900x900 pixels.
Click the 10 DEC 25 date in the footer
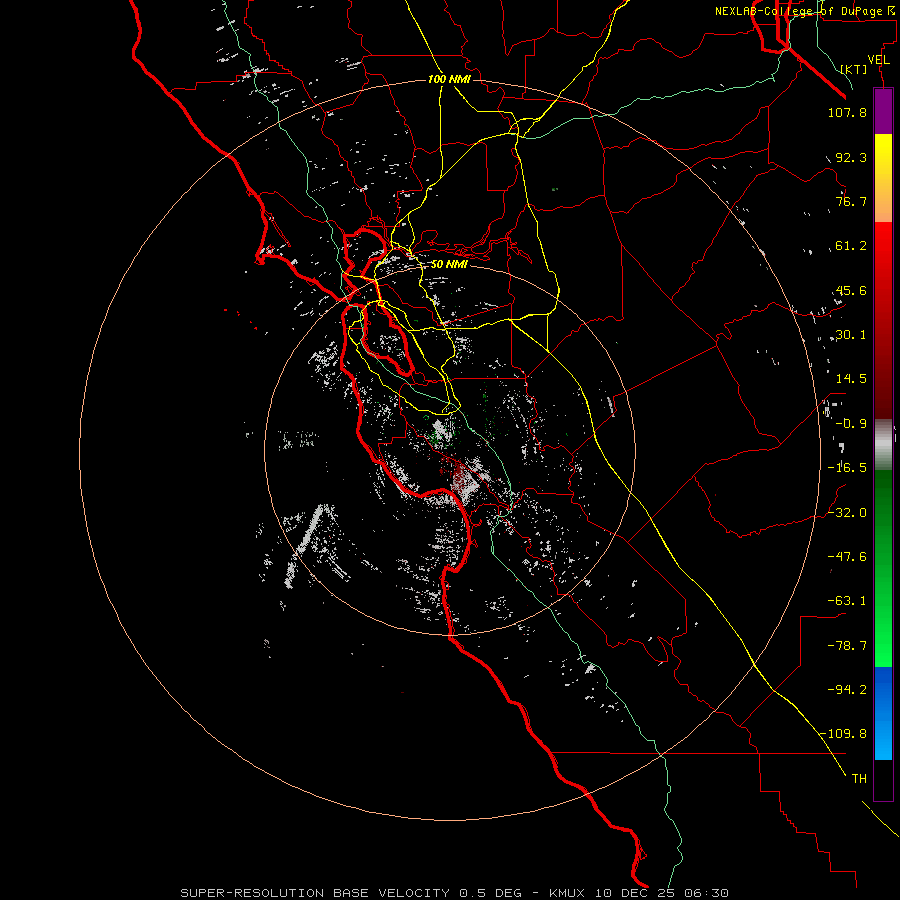click(x=634, y=893)
